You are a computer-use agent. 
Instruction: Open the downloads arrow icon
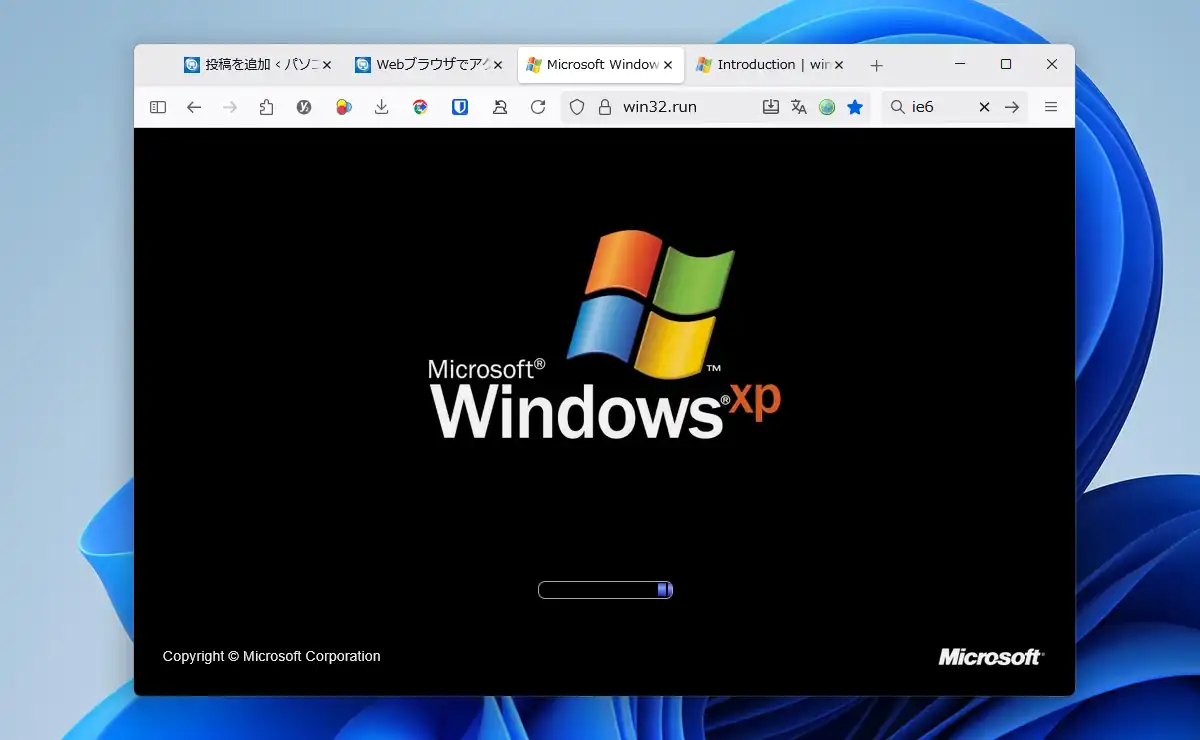click(381, 107)
